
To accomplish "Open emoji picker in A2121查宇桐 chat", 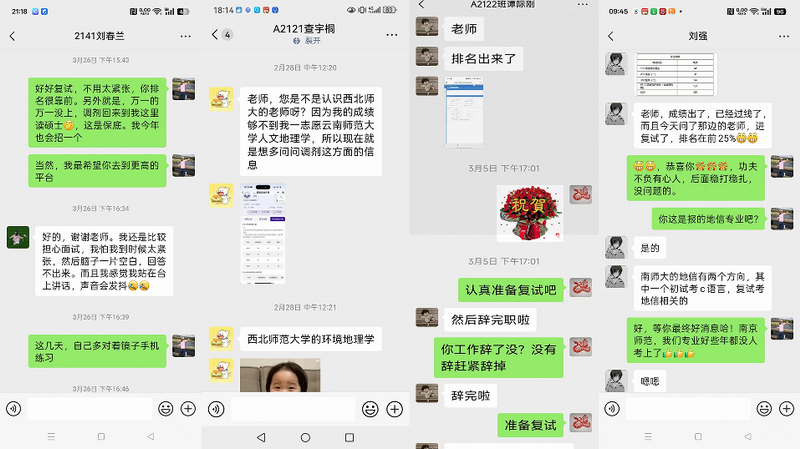I will coord(370,409).
